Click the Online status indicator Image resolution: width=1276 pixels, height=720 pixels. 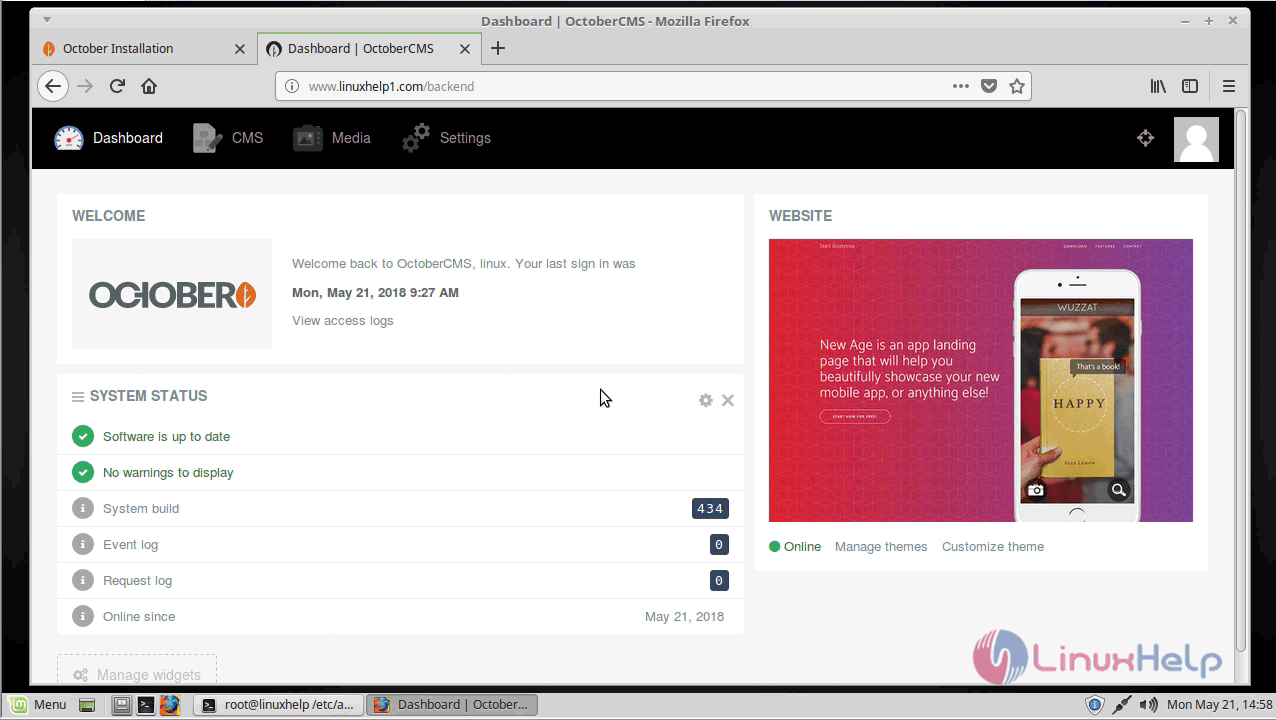pyautogui.click(x=795, y=546)
